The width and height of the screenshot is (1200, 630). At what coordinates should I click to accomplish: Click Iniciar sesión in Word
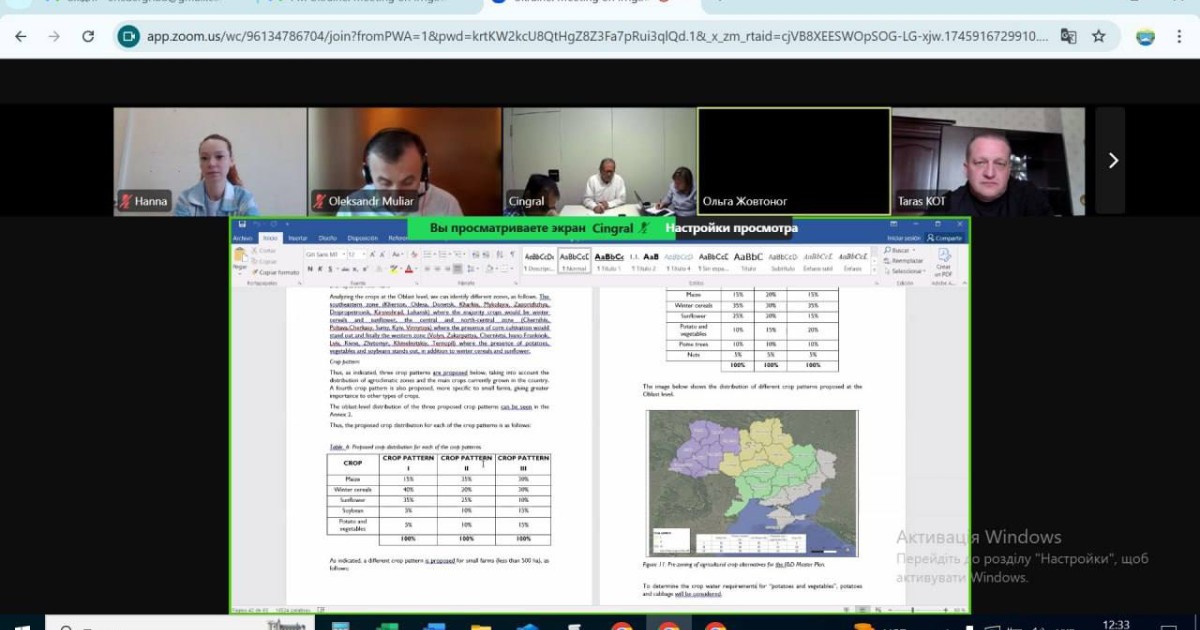click(904, 238)
